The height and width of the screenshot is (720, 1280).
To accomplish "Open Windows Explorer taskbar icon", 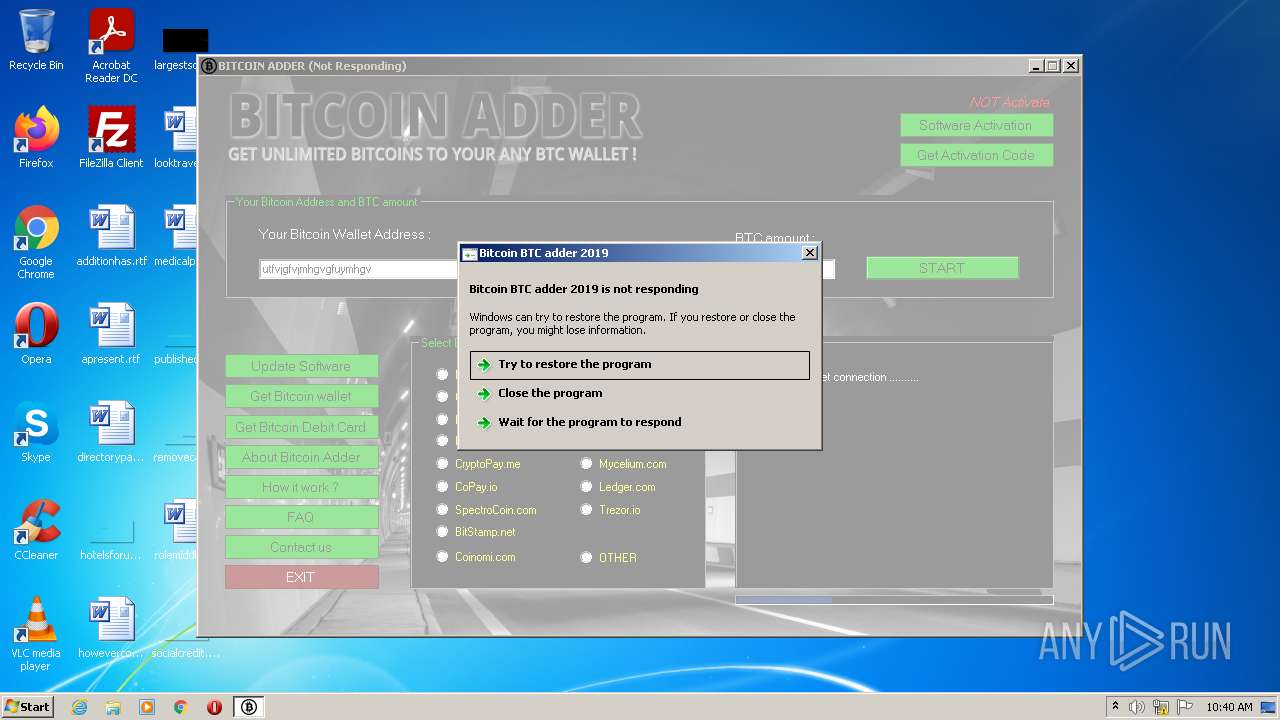I will coord(113,707).
